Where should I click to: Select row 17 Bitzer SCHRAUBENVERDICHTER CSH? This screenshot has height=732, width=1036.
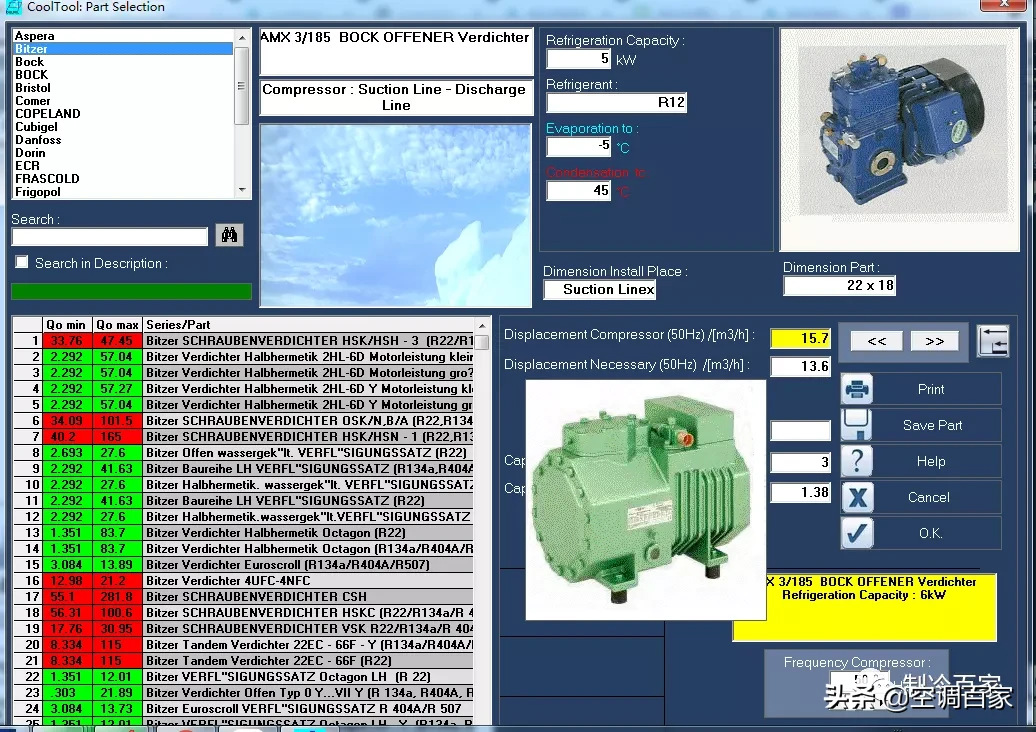(x=243, y=597)
